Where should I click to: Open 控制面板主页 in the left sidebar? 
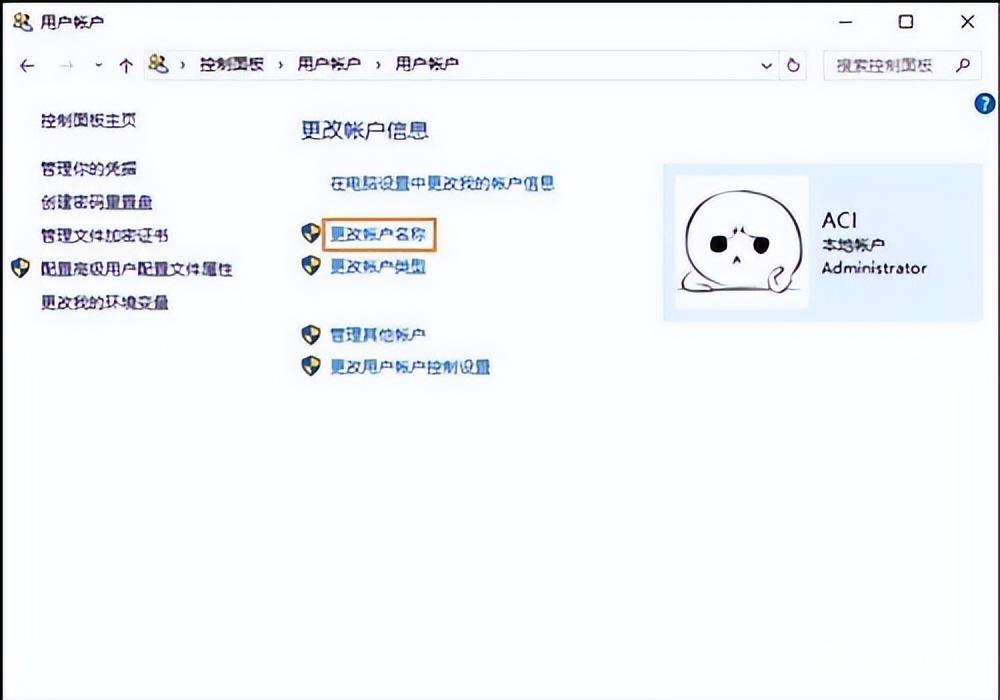click(88, 120)
